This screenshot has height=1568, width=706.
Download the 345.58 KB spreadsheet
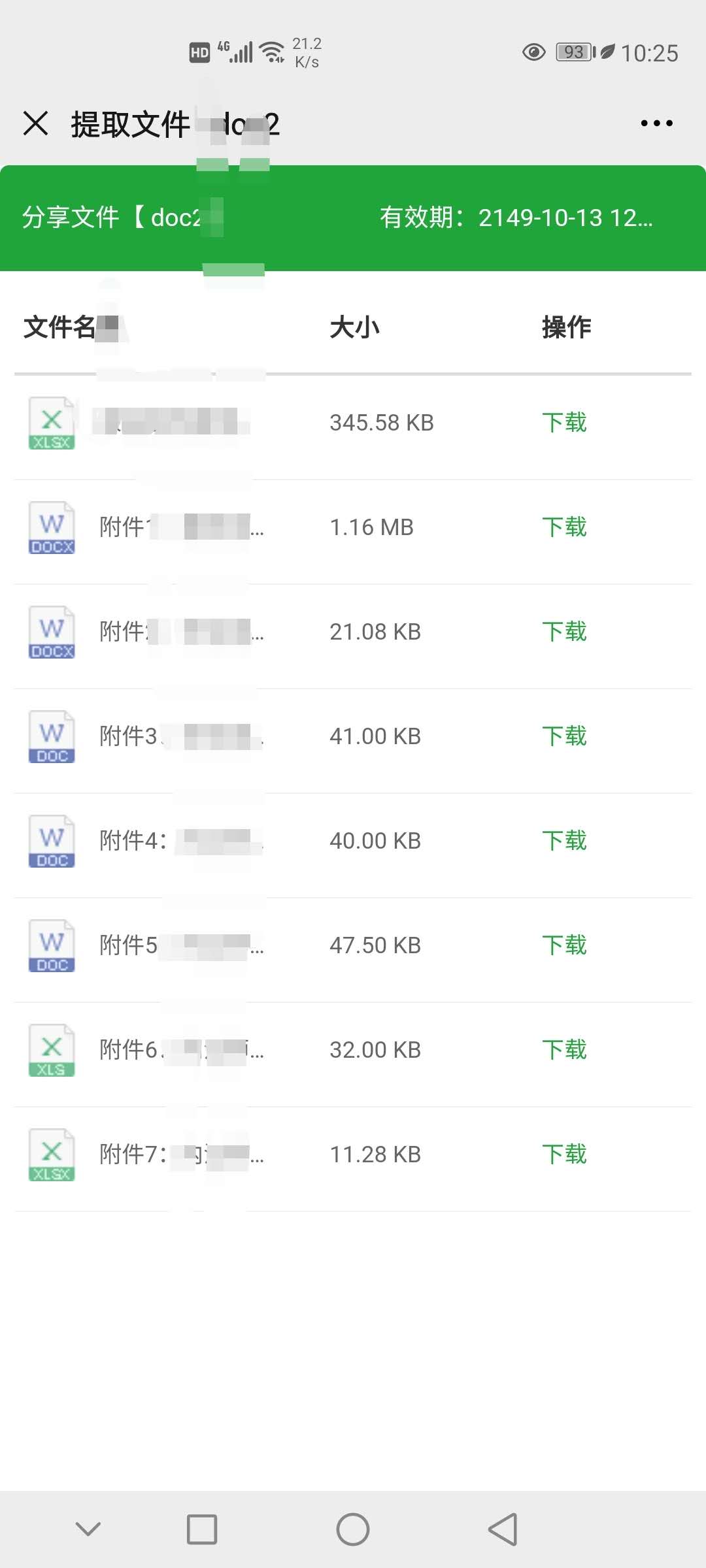[565, 423]
